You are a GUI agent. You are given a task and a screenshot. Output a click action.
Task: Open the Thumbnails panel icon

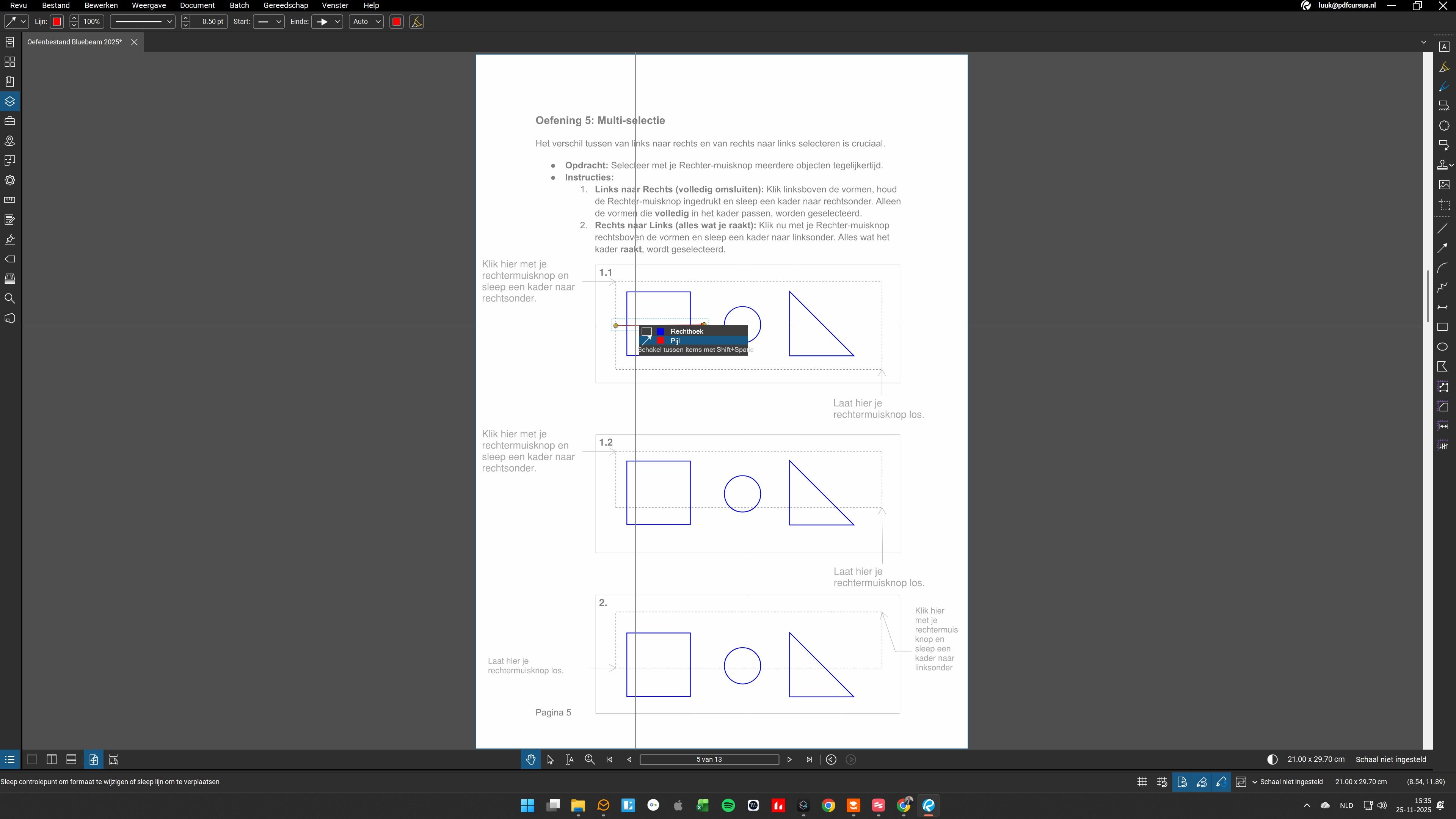tap(9, 62)
